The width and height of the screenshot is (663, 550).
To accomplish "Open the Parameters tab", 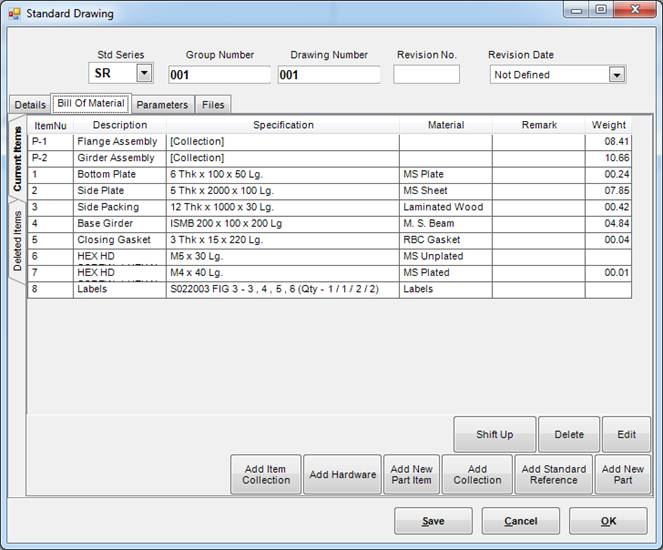I will coord(162,104).
